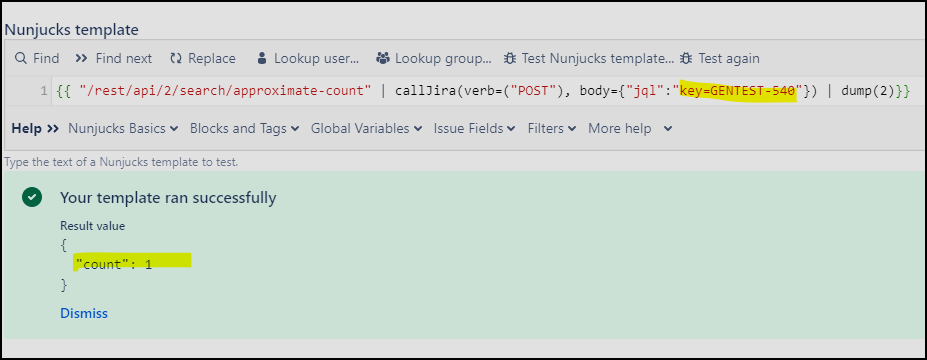Click the Lookup user person icon
The image size is (927, 360).
point(262,59)
